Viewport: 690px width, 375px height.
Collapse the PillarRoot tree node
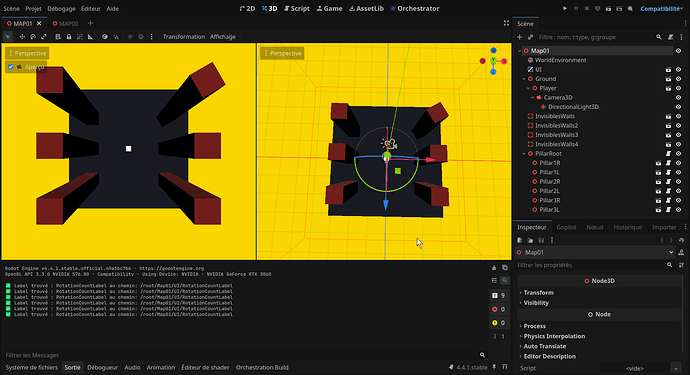coord(524,154)
